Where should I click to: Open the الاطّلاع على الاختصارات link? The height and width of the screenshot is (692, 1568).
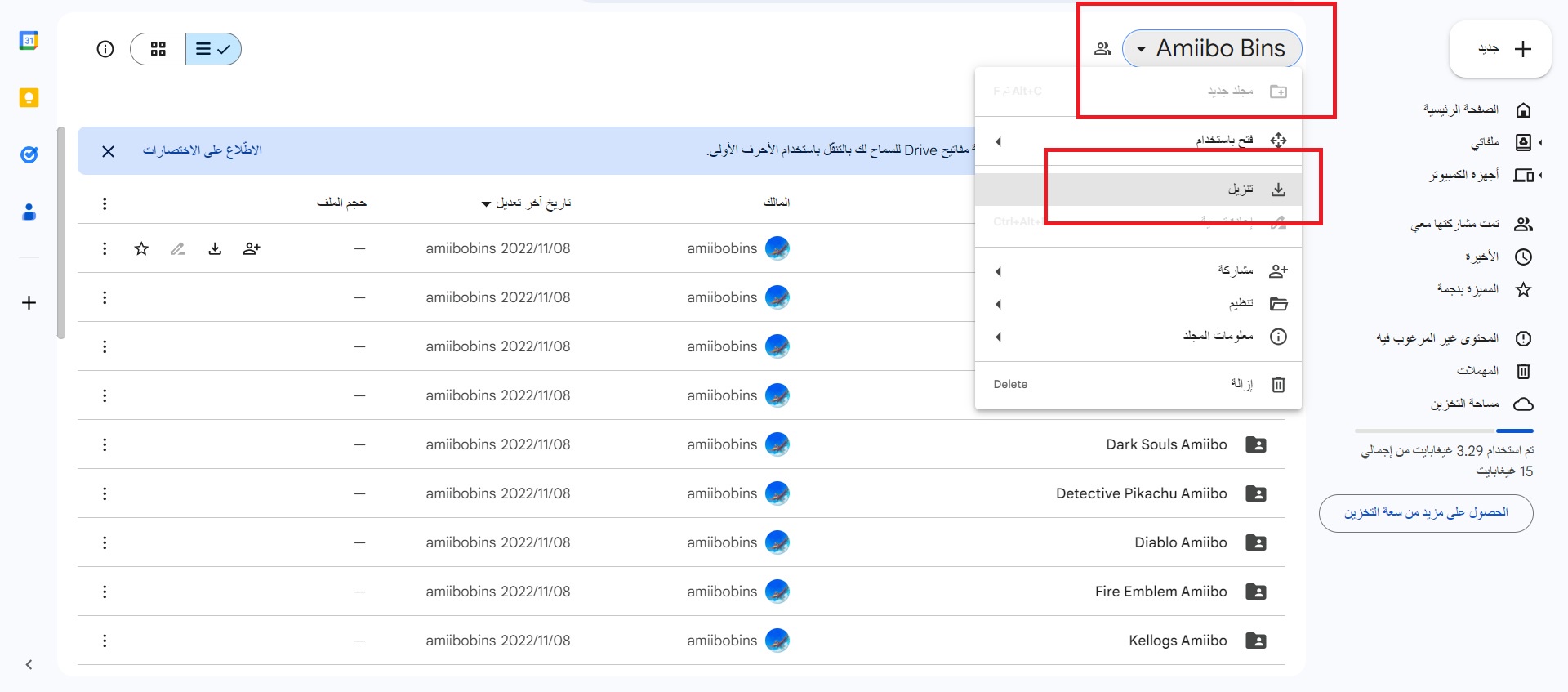click(203, 150)
